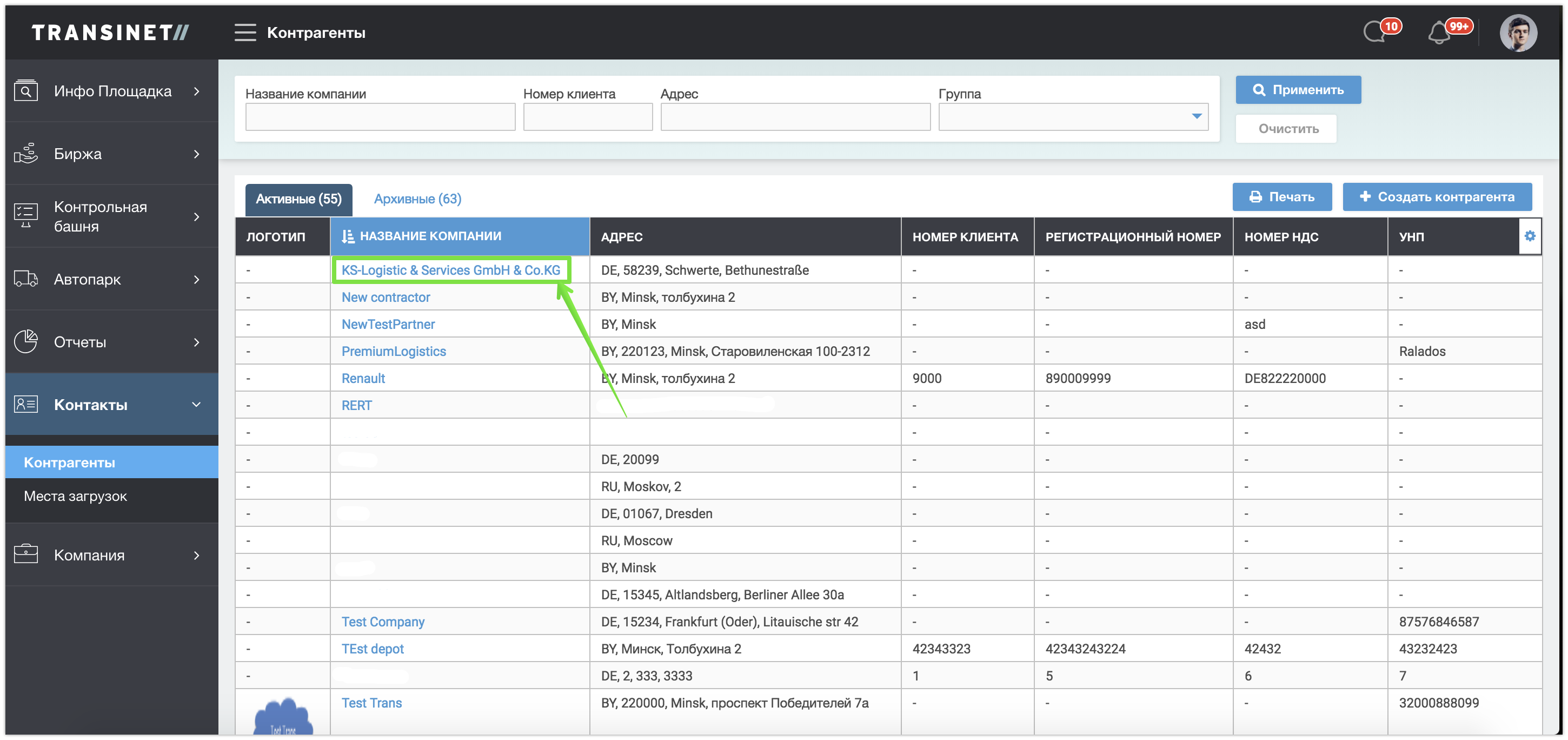Open TEst depot link
Screen dimensions: 1568x740
click(372, 649)
